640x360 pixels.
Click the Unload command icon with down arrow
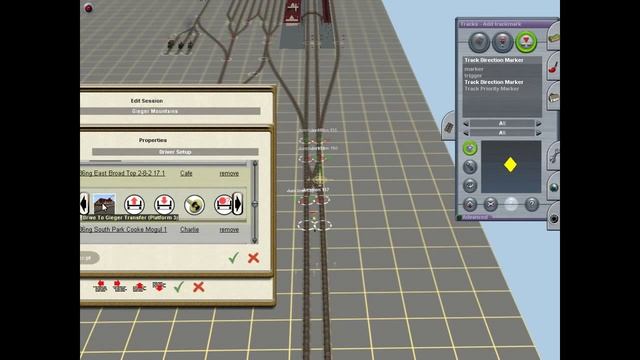point(164,204)
